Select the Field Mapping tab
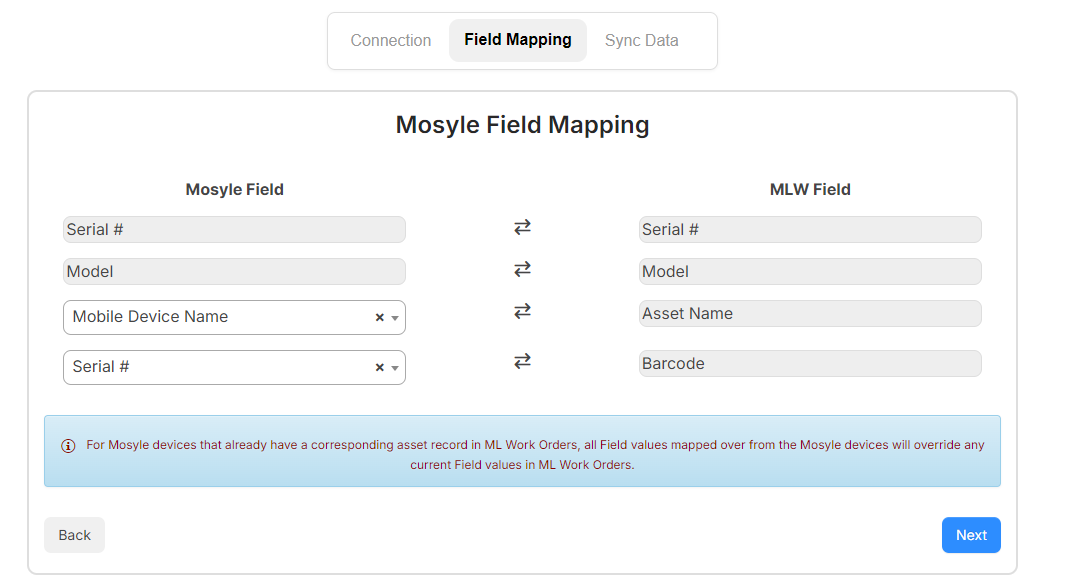The width and height of the screenshot is (1078, 578). (x=518, y=41)
